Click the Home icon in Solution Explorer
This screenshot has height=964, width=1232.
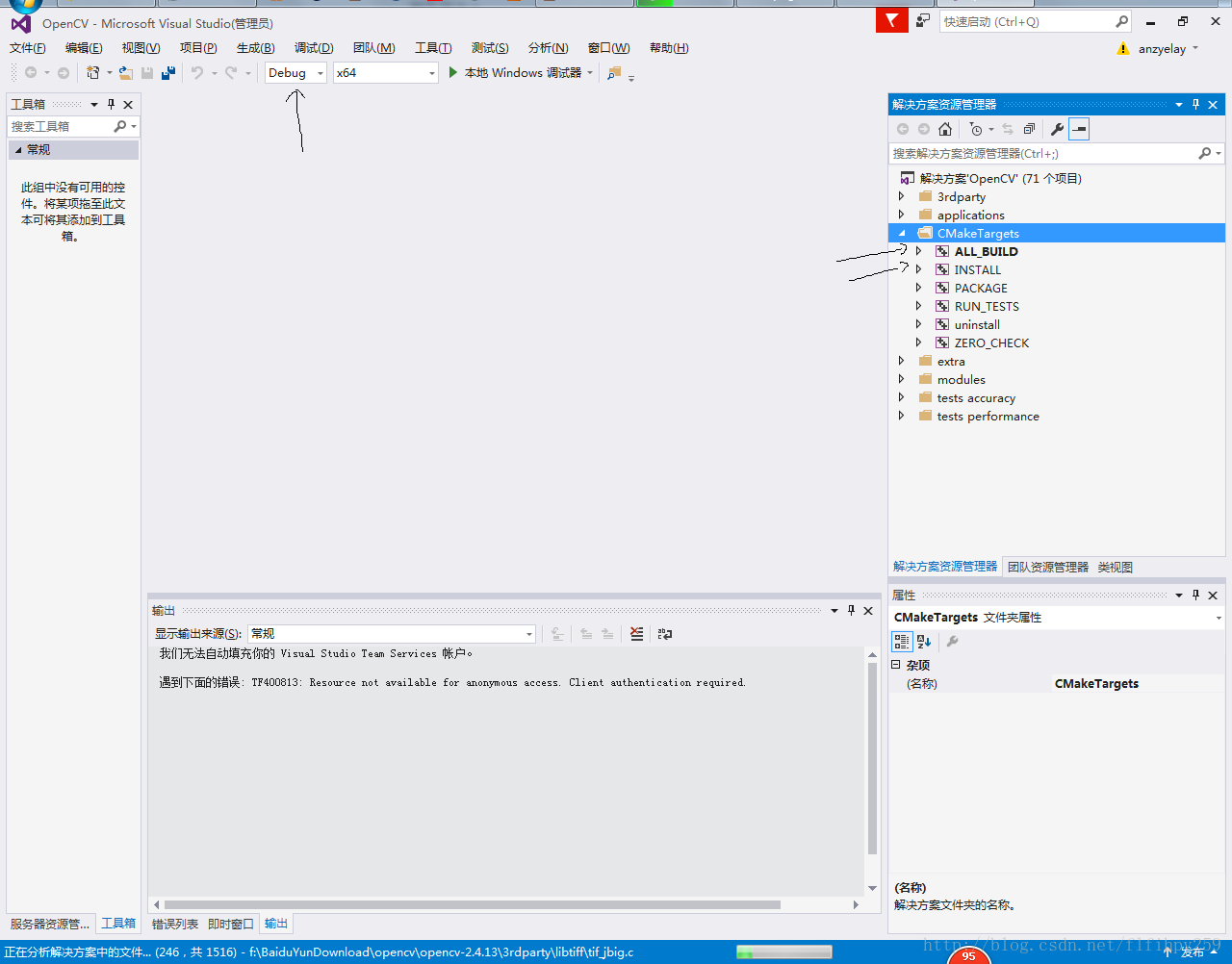coord(945,129)
